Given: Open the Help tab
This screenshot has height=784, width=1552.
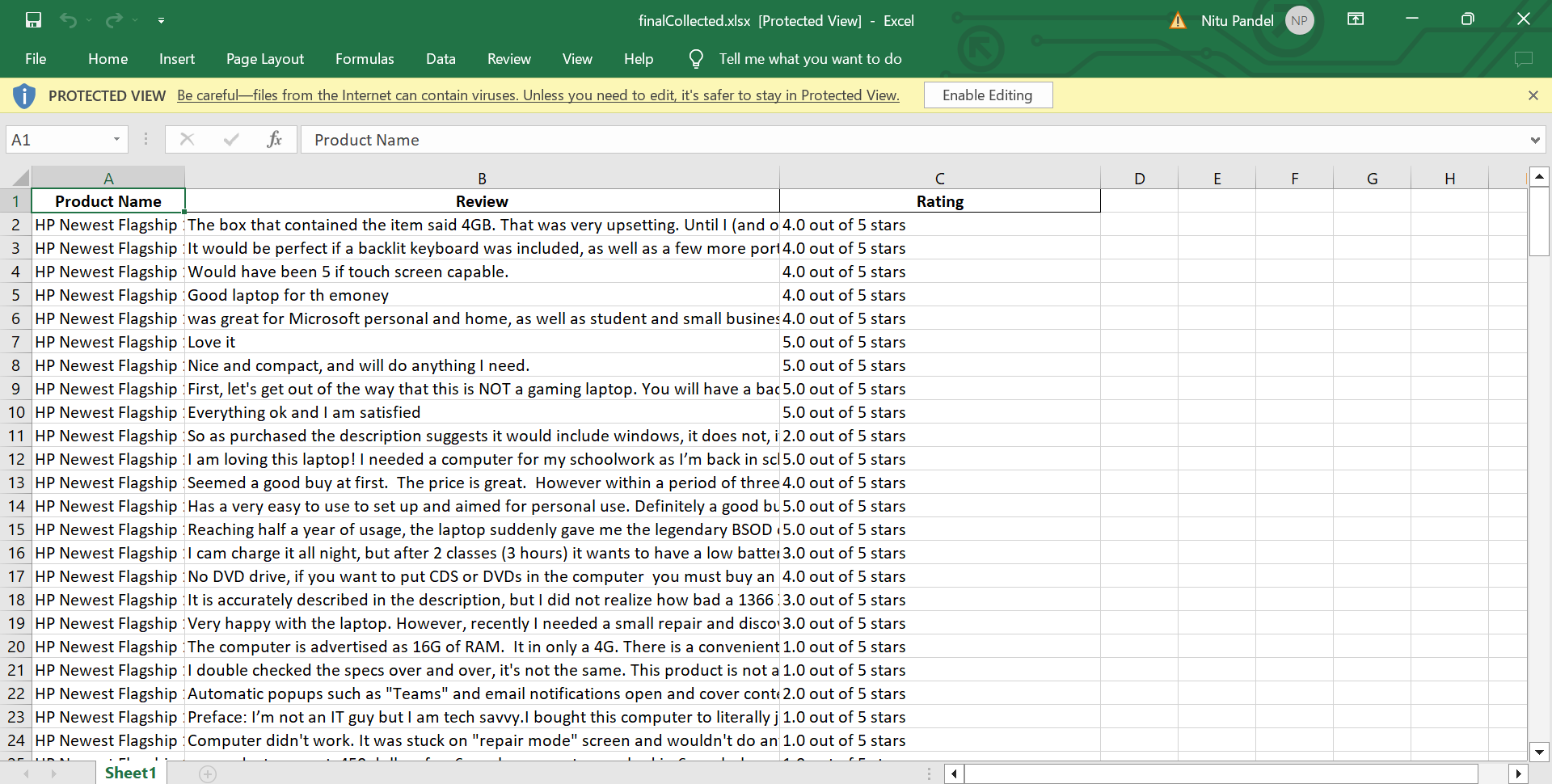Looking at the screenshot, I should pos(639,59).
